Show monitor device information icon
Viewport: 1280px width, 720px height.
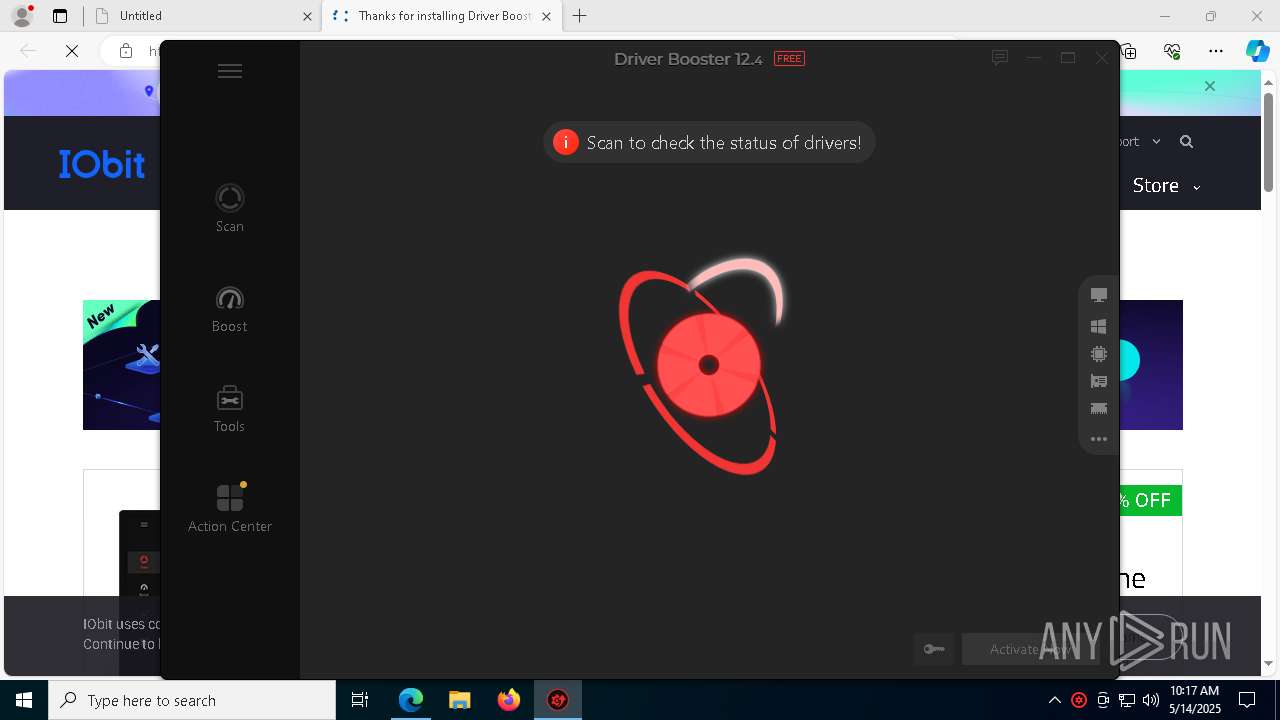pyautogui.click(x=1099, y=295)
